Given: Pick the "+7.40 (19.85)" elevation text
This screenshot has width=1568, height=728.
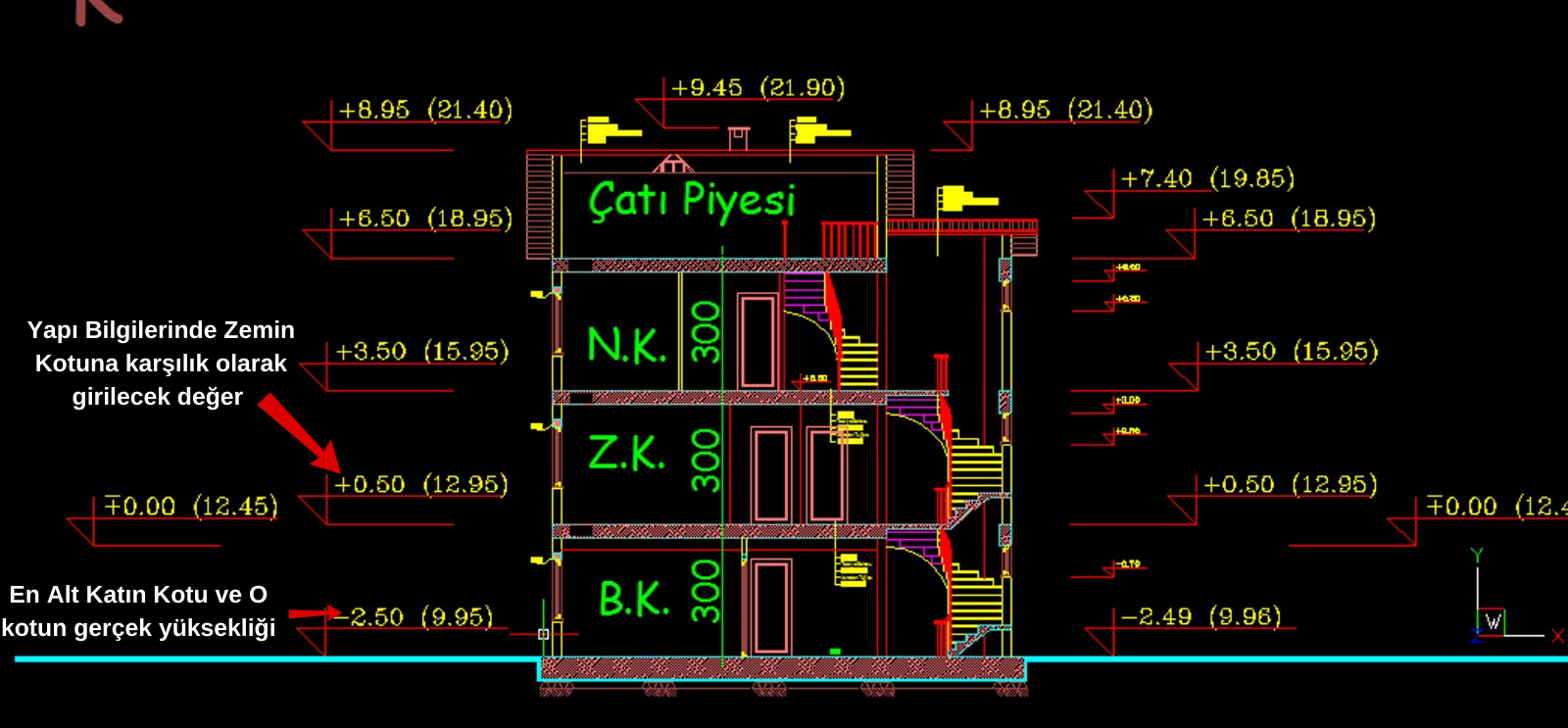Looking at the screenshot, I should click(x=1207, y=178).
